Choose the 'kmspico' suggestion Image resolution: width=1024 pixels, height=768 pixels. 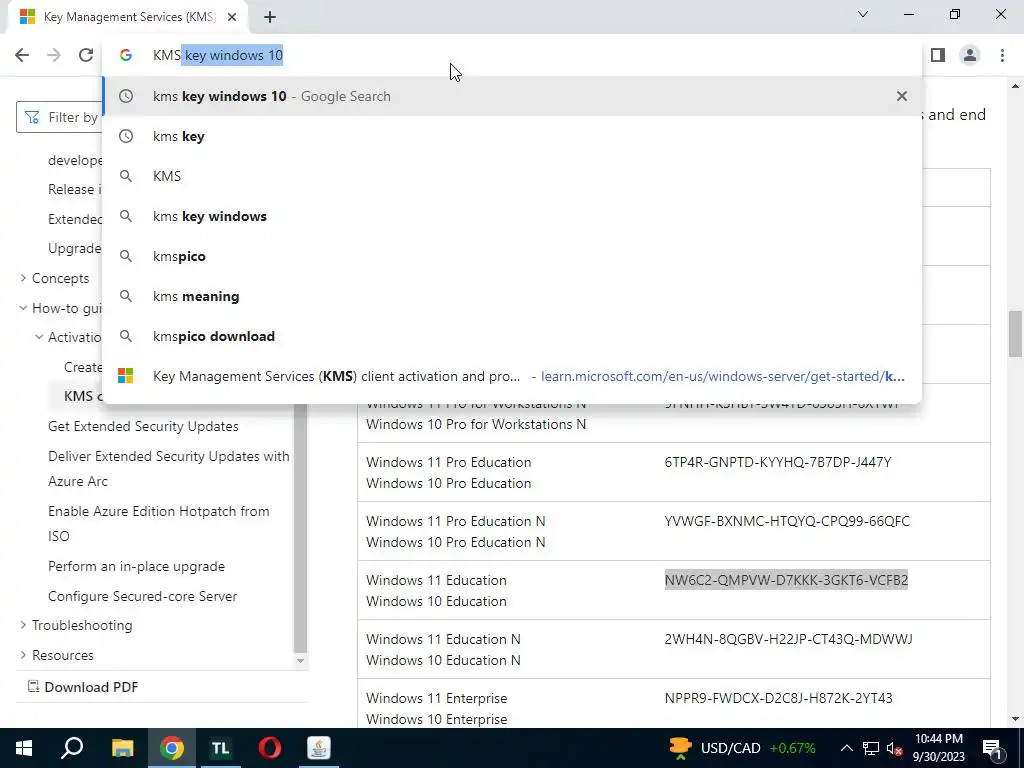coord(512,256)
